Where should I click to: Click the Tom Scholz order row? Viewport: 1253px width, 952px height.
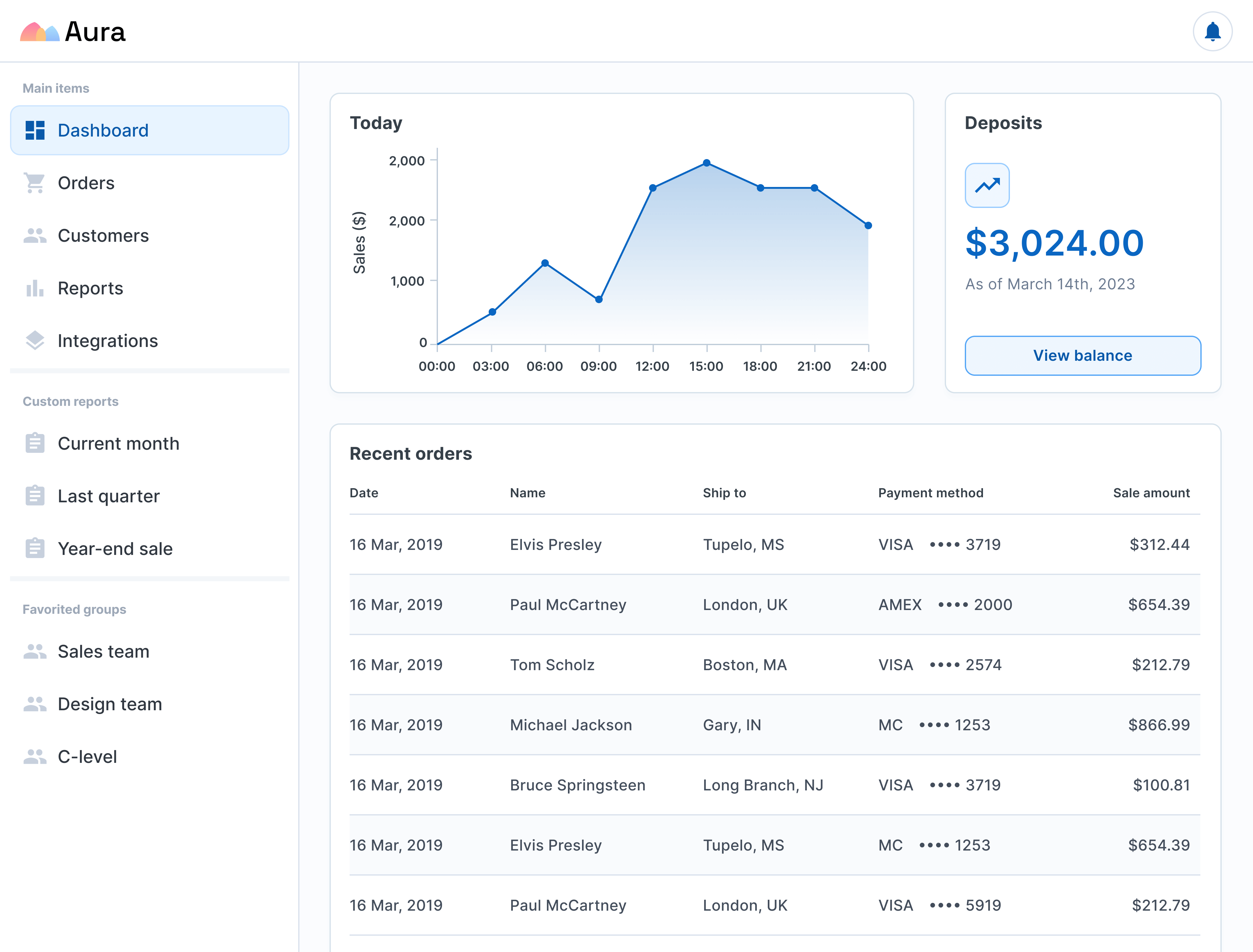pyautogui.click(x=774, y=665)
